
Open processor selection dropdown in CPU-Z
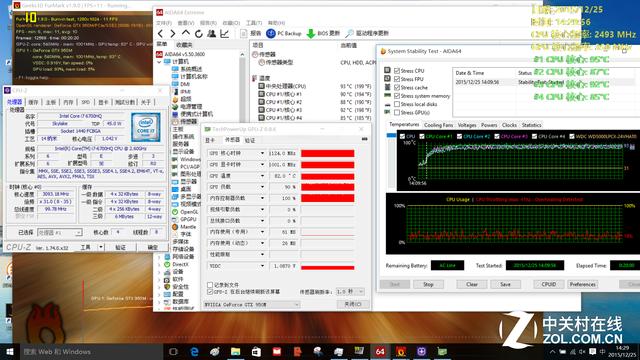pyautogui.click(x=60, y=232)
